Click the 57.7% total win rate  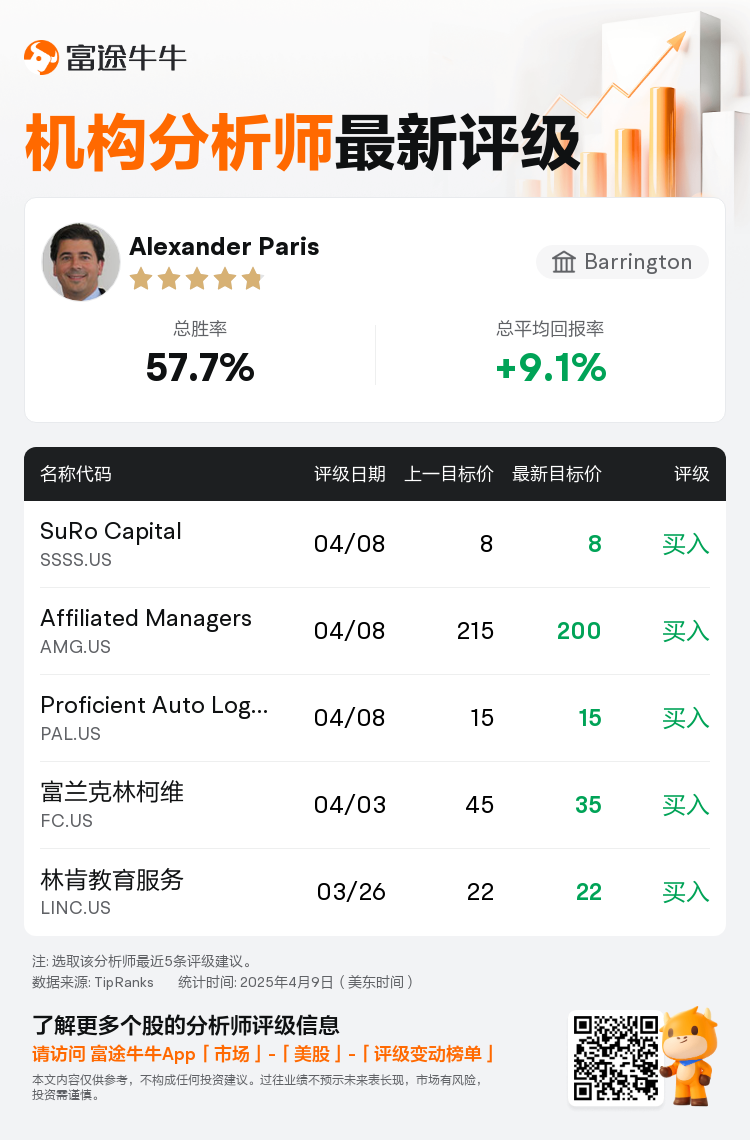(200, 367)
